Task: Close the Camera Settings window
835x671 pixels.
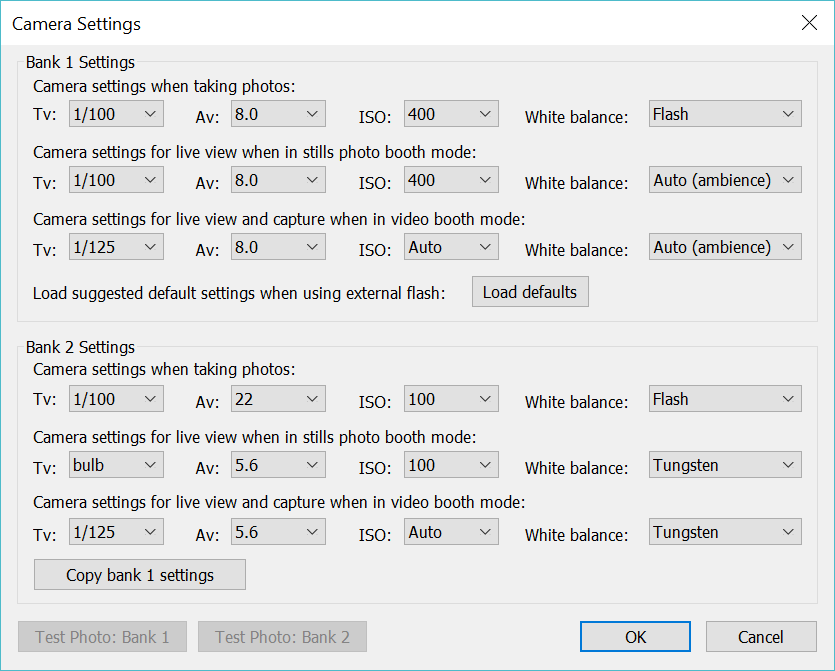Action: click(x=809, y=22)
